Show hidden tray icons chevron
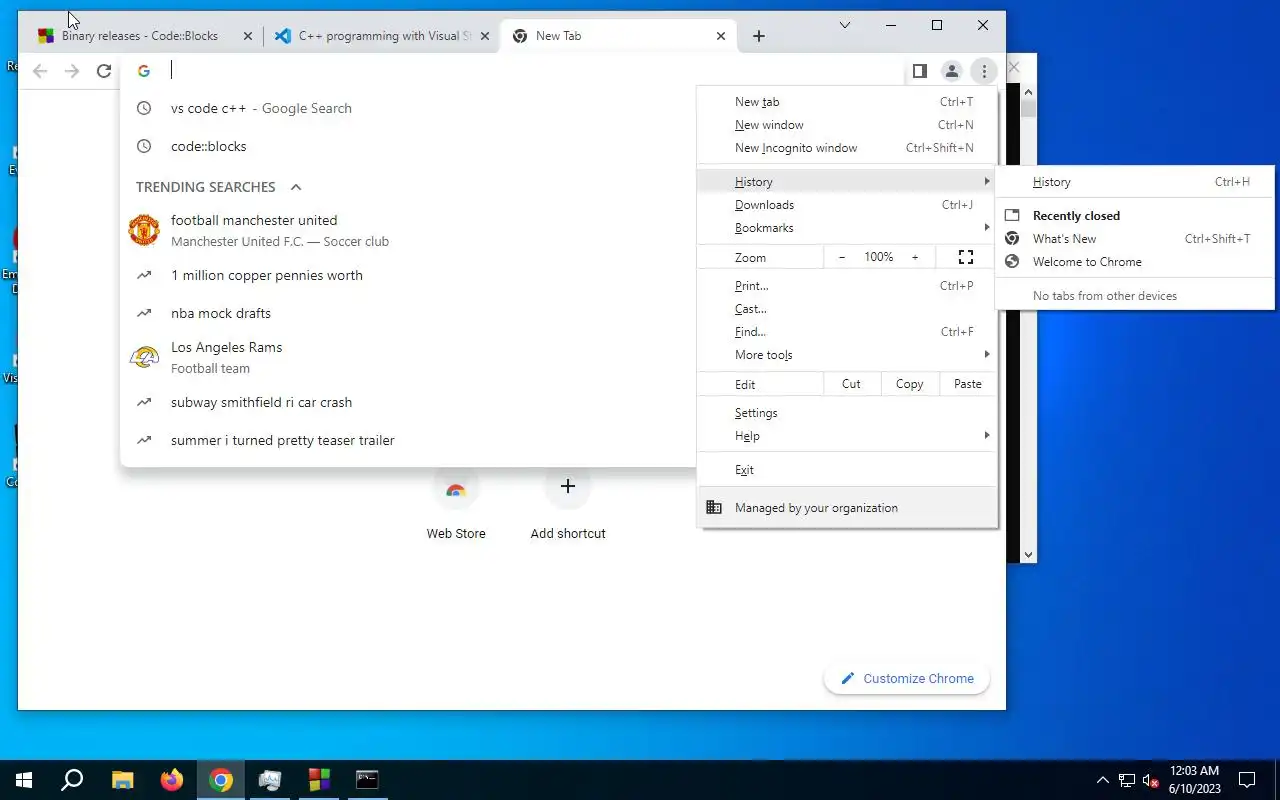 click(1103, 780)
